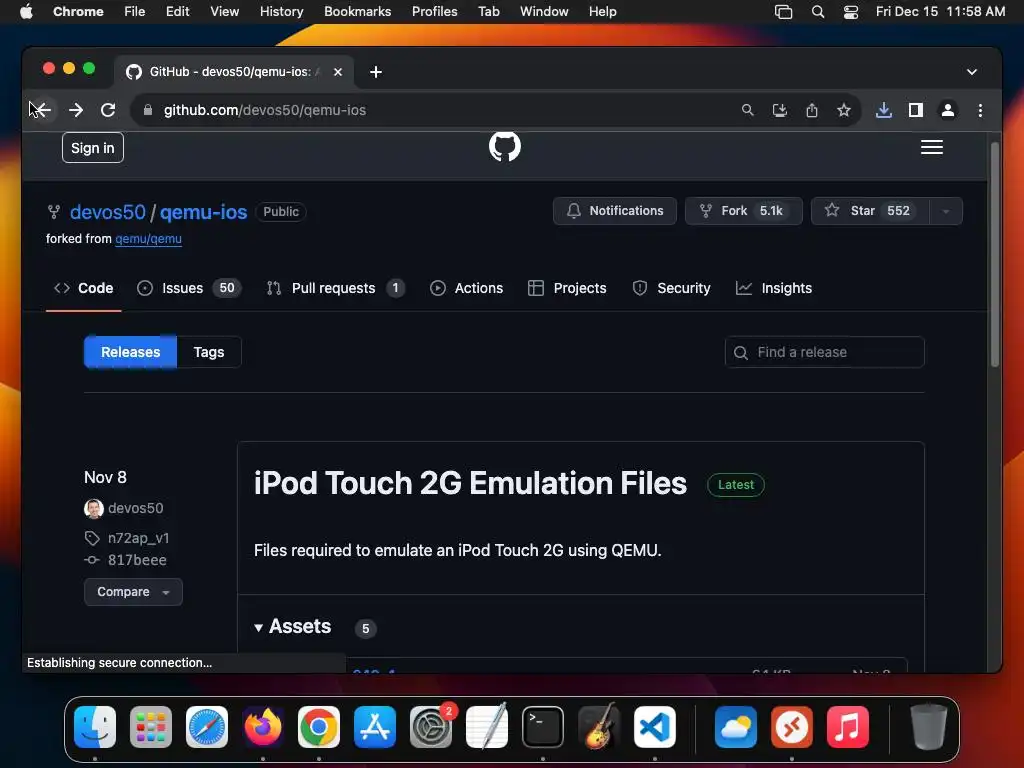This screenshot has width=1024, height=768.
Task: Open Terminal from the Dock
Action: [543, 727]
